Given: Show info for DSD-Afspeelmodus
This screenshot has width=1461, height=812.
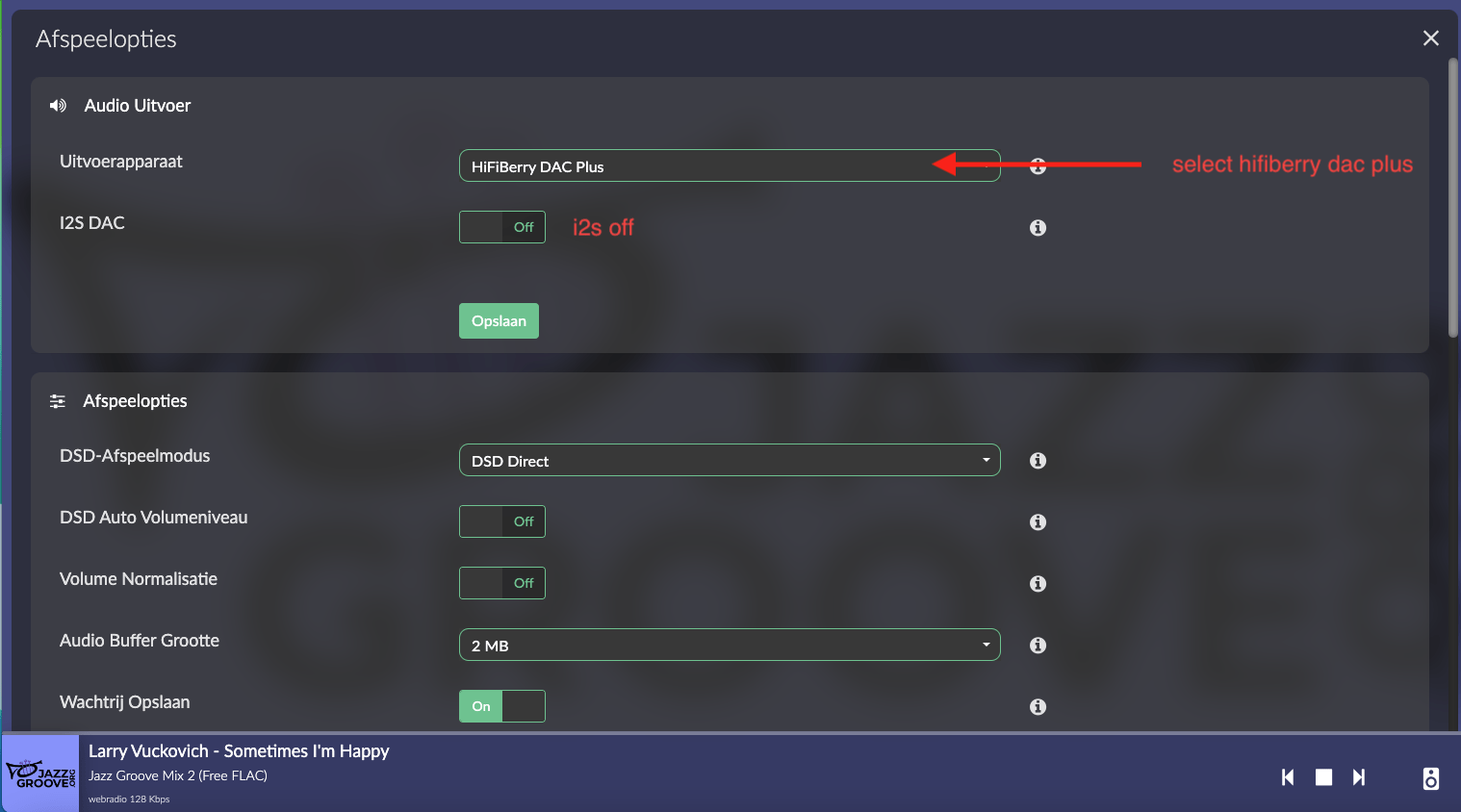Looking at the screenshot, I should tap(1038, 461).
